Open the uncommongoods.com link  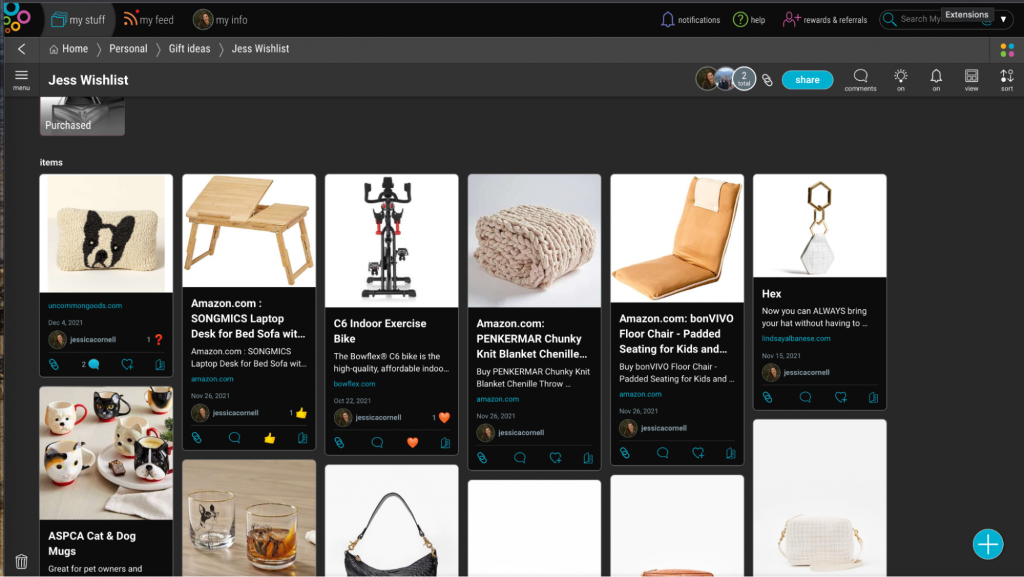pos(85,305)
